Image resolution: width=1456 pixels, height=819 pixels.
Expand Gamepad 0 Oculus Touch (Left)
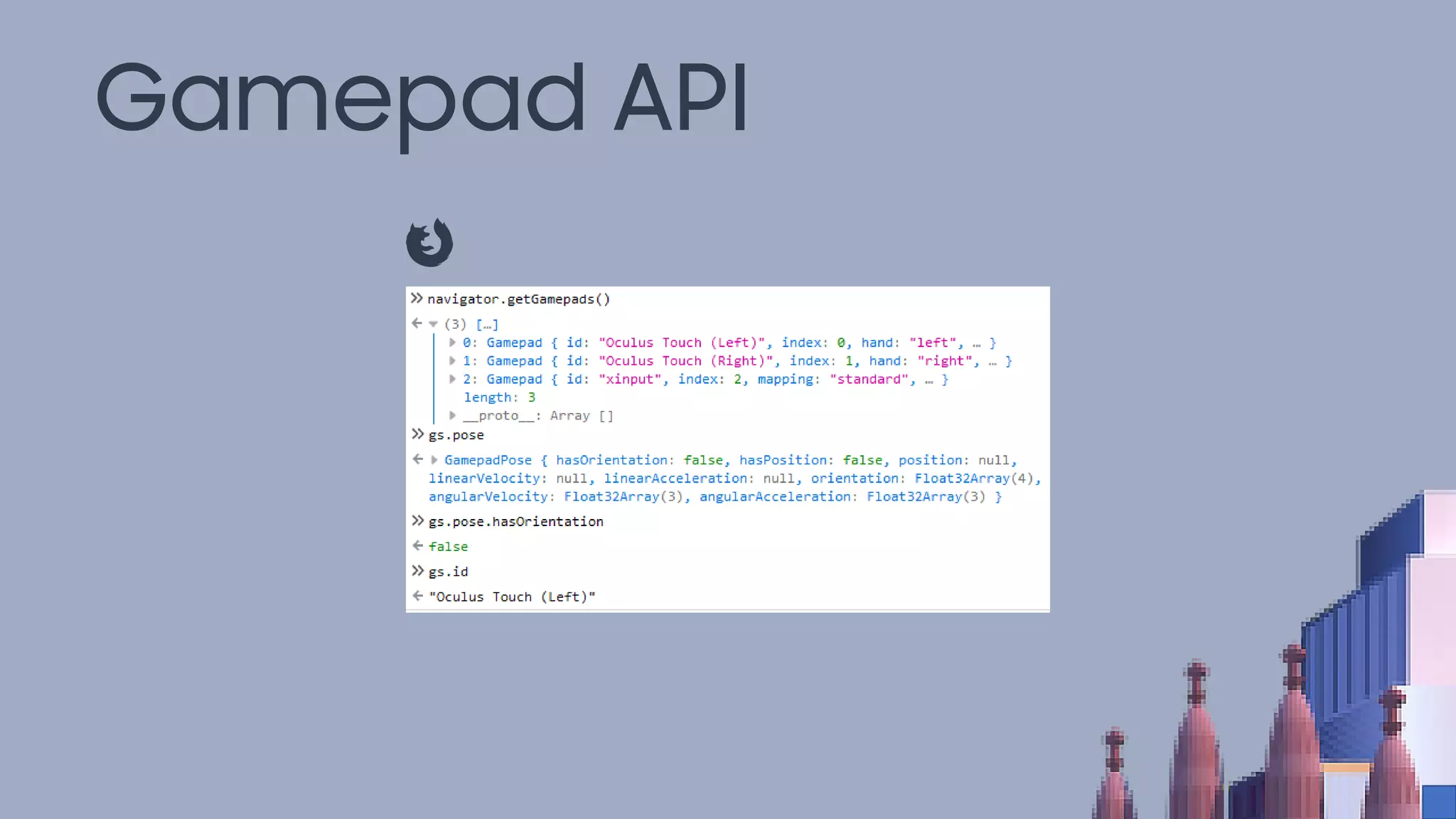[452, 342]
